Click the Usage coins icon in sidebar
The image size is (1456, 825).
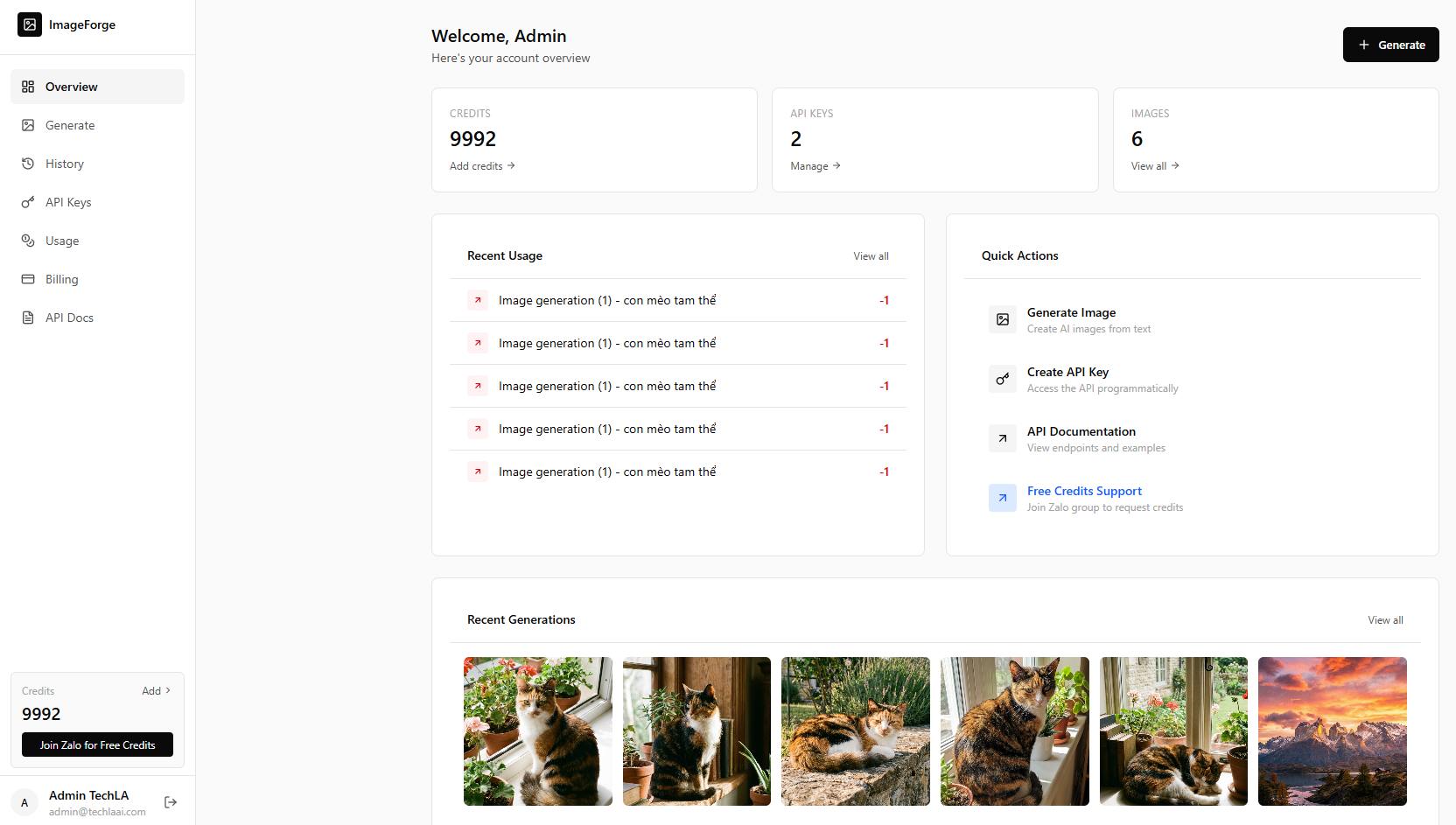(x=28, y=241)
